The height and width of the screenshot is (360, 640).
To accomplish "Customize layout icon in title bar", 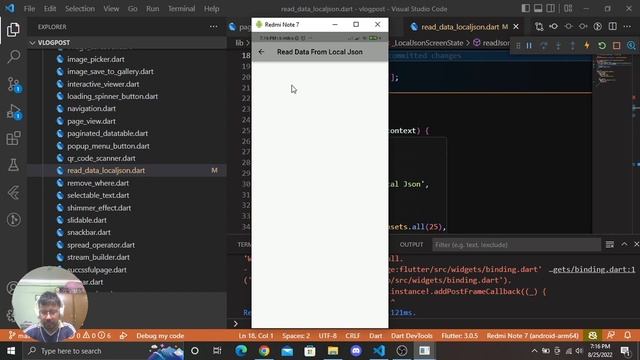I will (568, 9).
